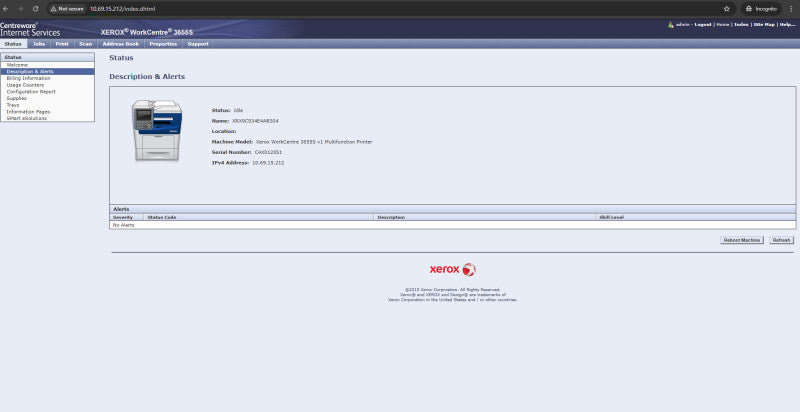Click the admin user icon

pyautogui.click(x=670, y=24)
